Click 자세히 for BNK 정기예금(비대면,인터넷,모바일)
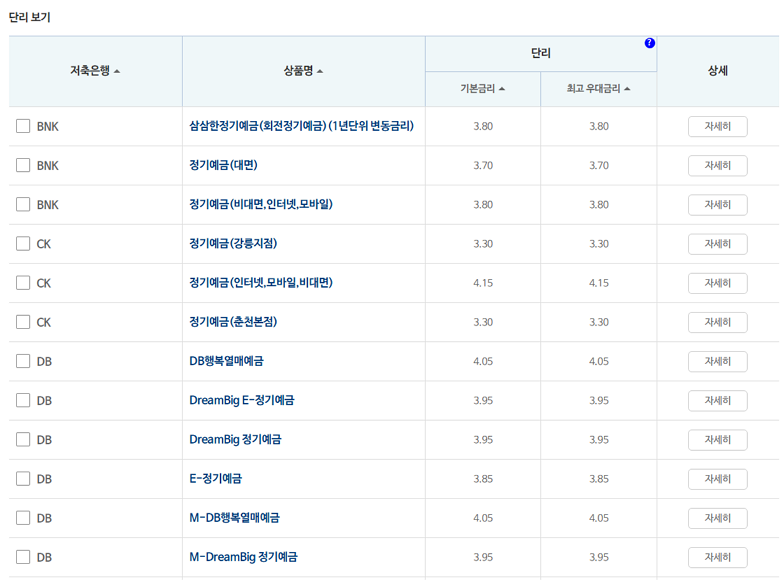Viewport: 784px width, 580px height. tap(718, 205)
